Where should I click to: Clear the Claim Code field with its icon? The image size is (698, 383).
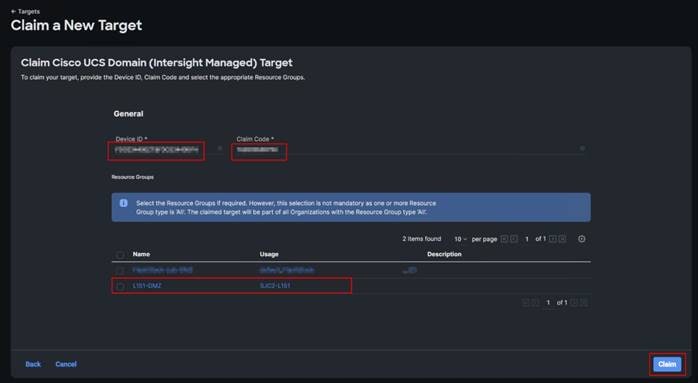[x=582, y=148]
